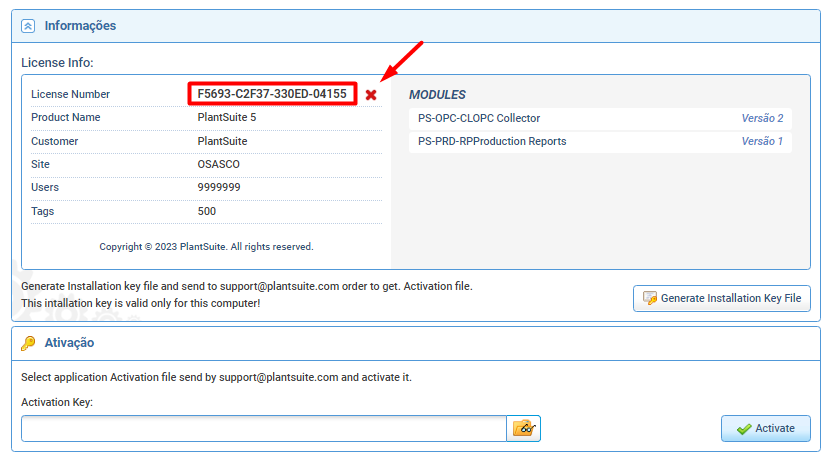Click the License Info: heading
837x466 pixels.
pos(57,62)
